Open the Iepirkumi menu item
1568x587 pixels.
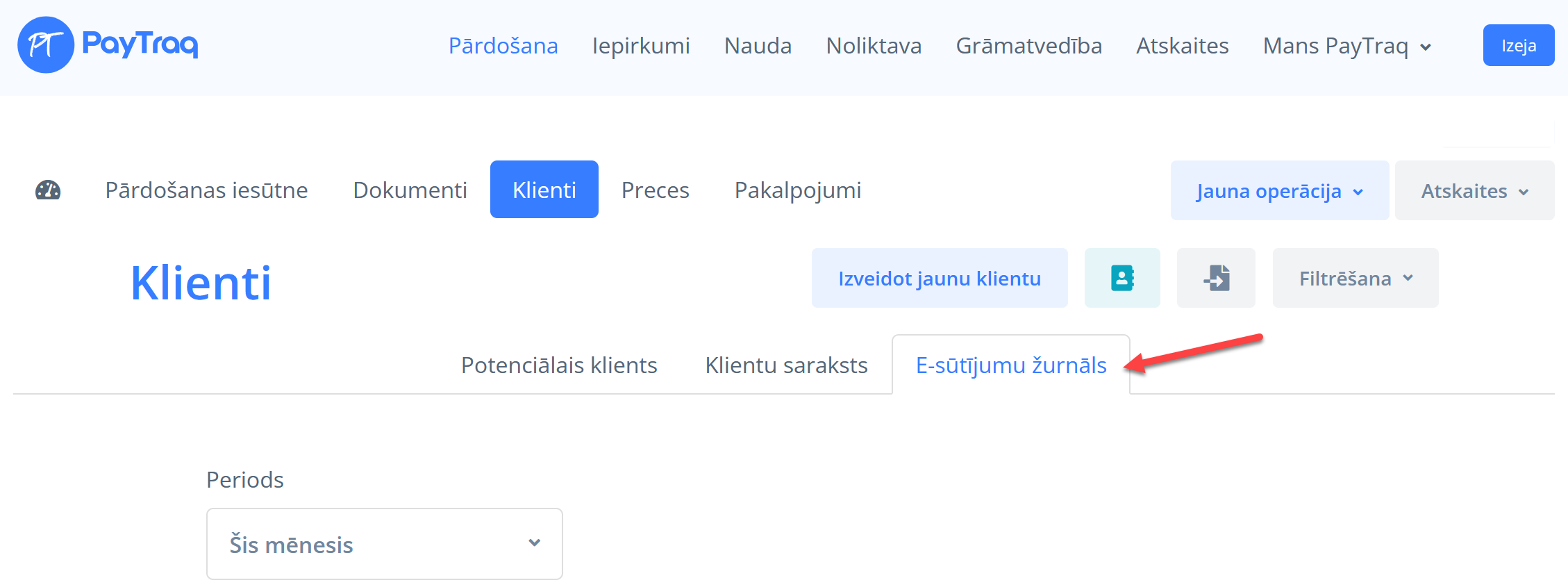[640, 46]
